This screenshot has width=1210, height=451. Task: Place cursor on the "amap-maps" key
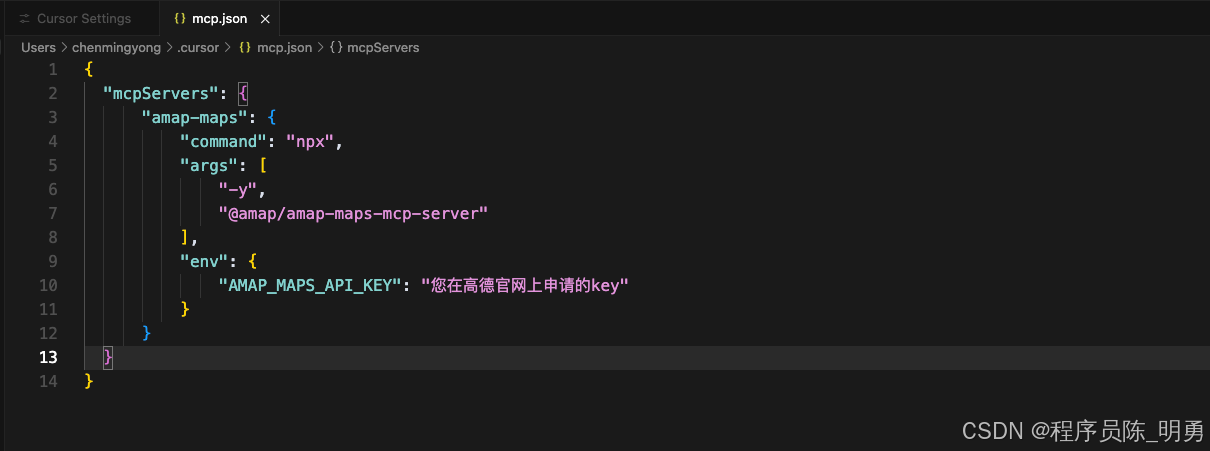[195, 117]
